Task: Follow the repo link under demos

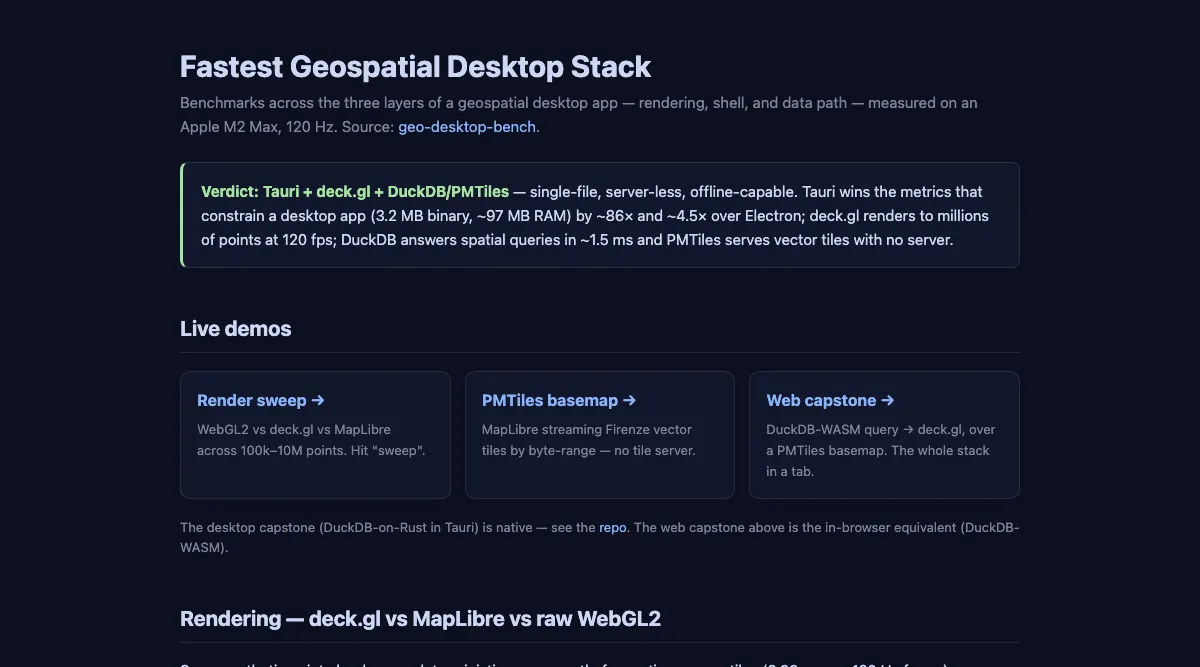Action: (612, 527)
